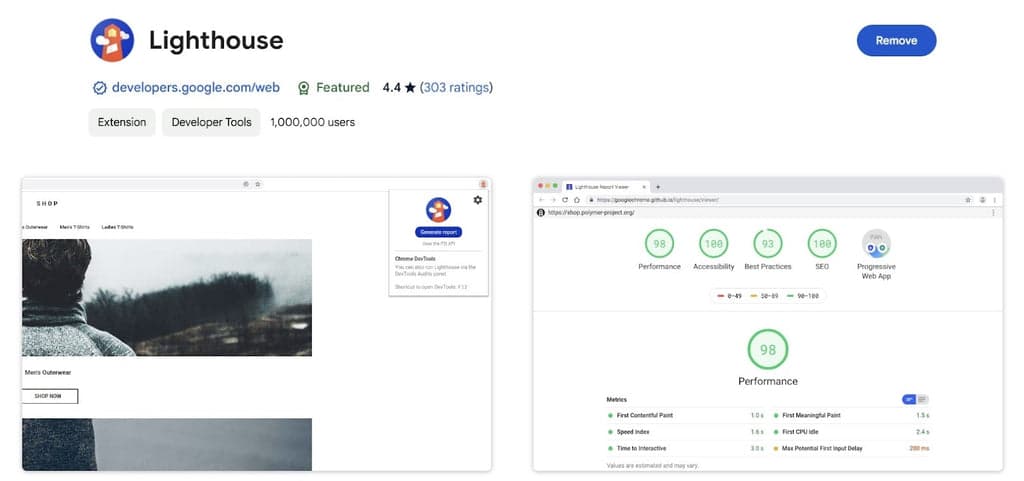Click the Best Practices 93 score gauge
Image resolution: width=1024 pixels, height=481 pixels.
pos(767,243)
